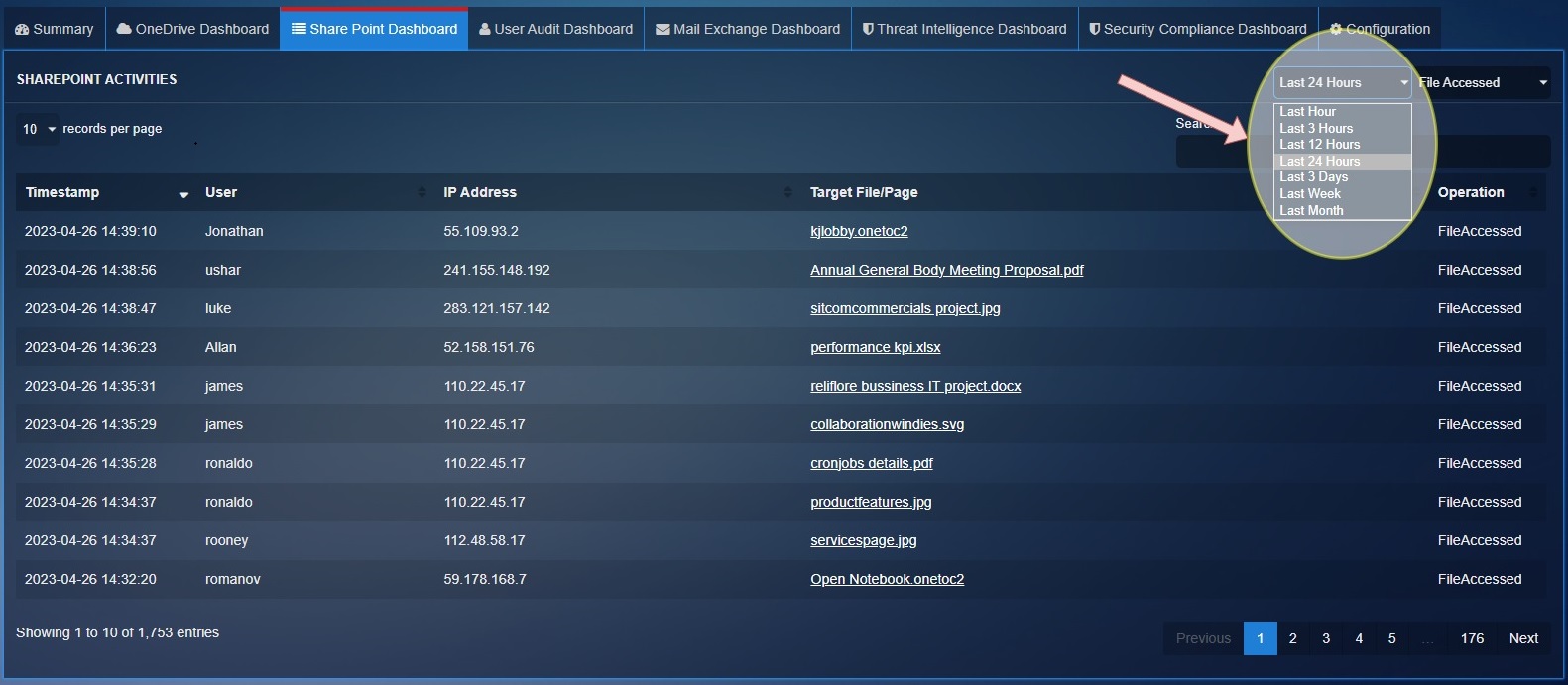Go to page 2

click(1292, 638)
